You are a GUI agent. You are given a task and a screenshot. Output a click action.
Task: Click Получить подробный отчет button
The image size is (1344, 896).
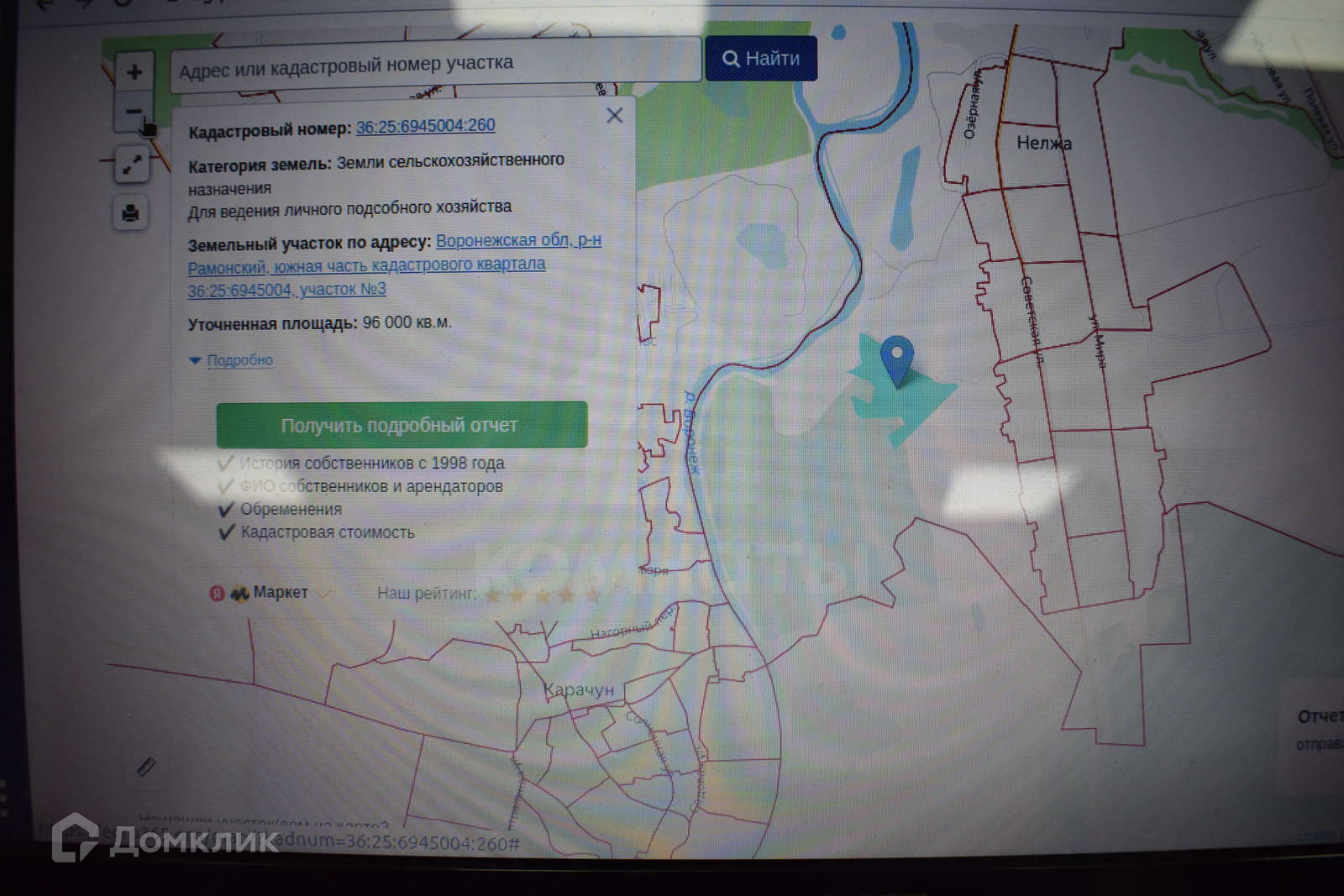click(x=402, y=425)
